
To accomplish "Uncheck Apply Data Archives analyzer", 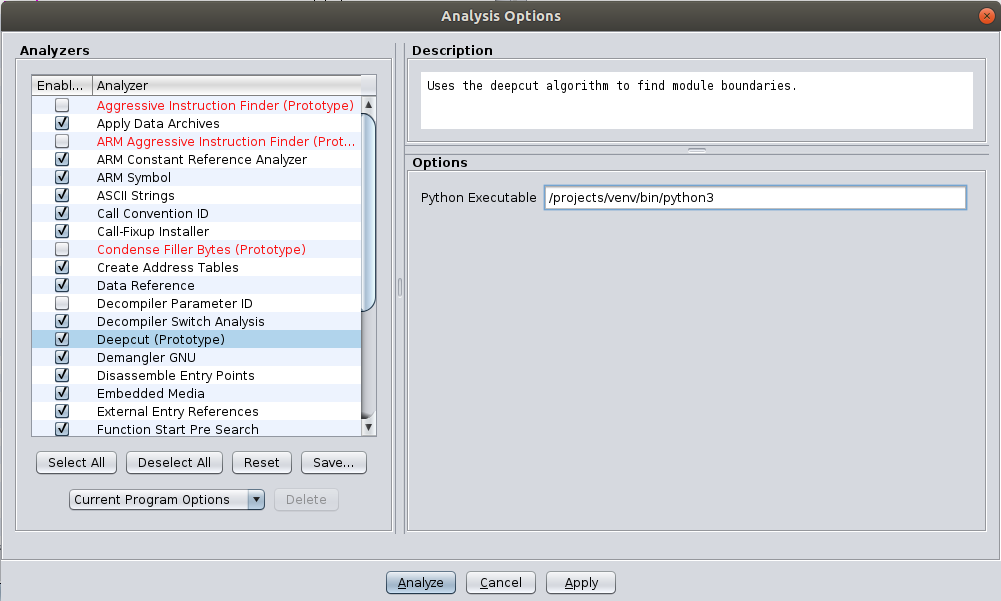I will [62, 123].
